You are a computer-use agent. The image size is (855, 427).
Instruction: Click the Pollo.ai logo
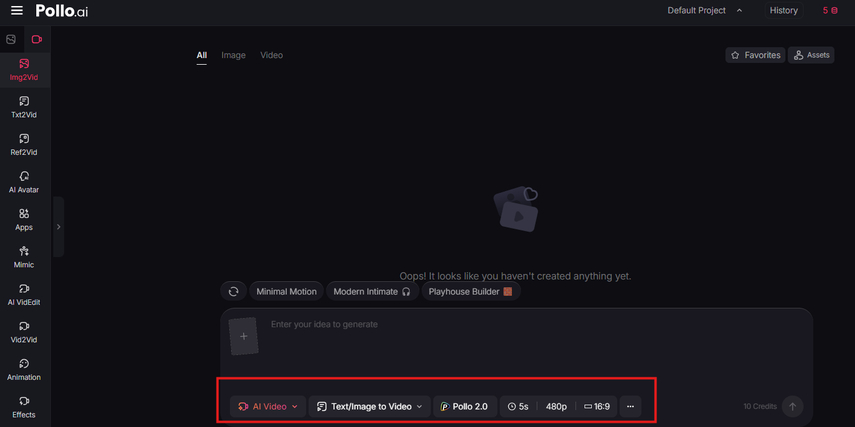[x=62, y=10]
